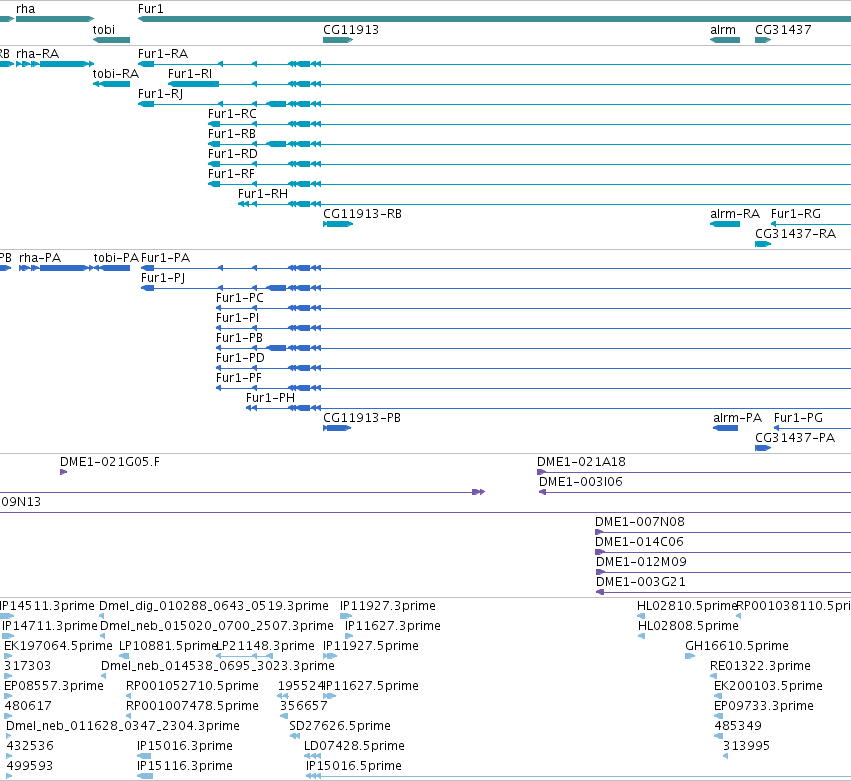Viewport: 851px width, 781px height.
Task: Click the 356657 EST label
Action: 304,706
